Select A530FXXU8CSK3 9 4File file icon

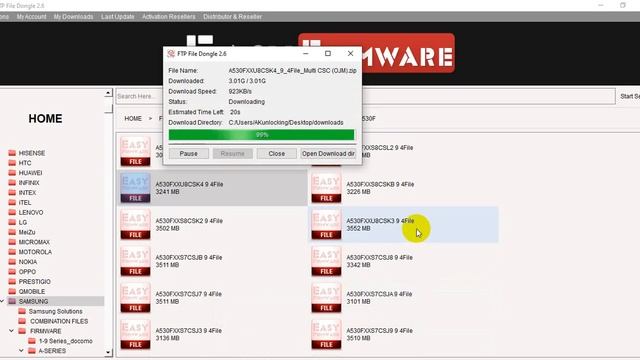326,224
